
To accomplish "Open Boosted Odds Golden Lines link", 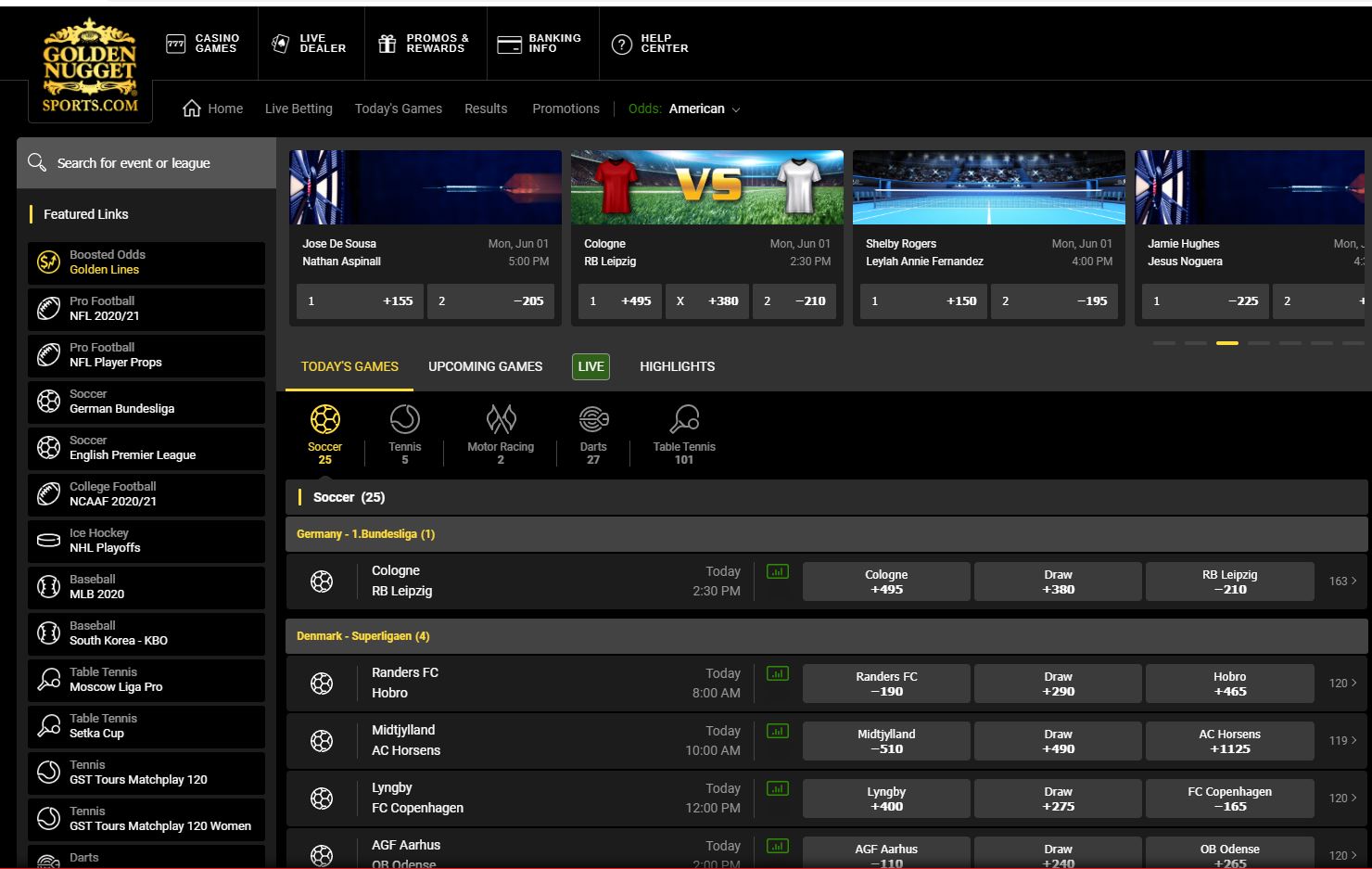I will point(146,262).
